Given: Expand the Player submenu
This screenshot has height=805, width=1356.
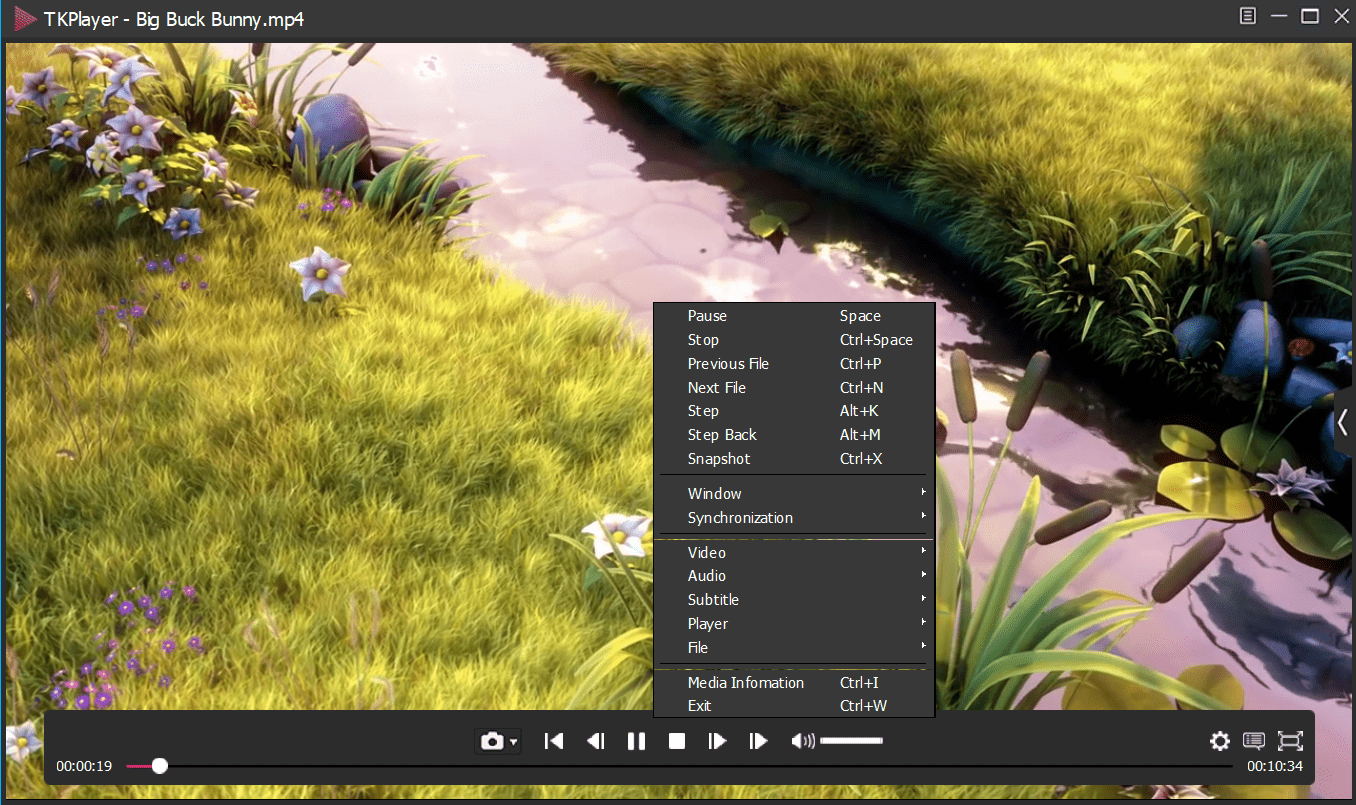Looking at the screenshot, I should click(x=794, y=624).
